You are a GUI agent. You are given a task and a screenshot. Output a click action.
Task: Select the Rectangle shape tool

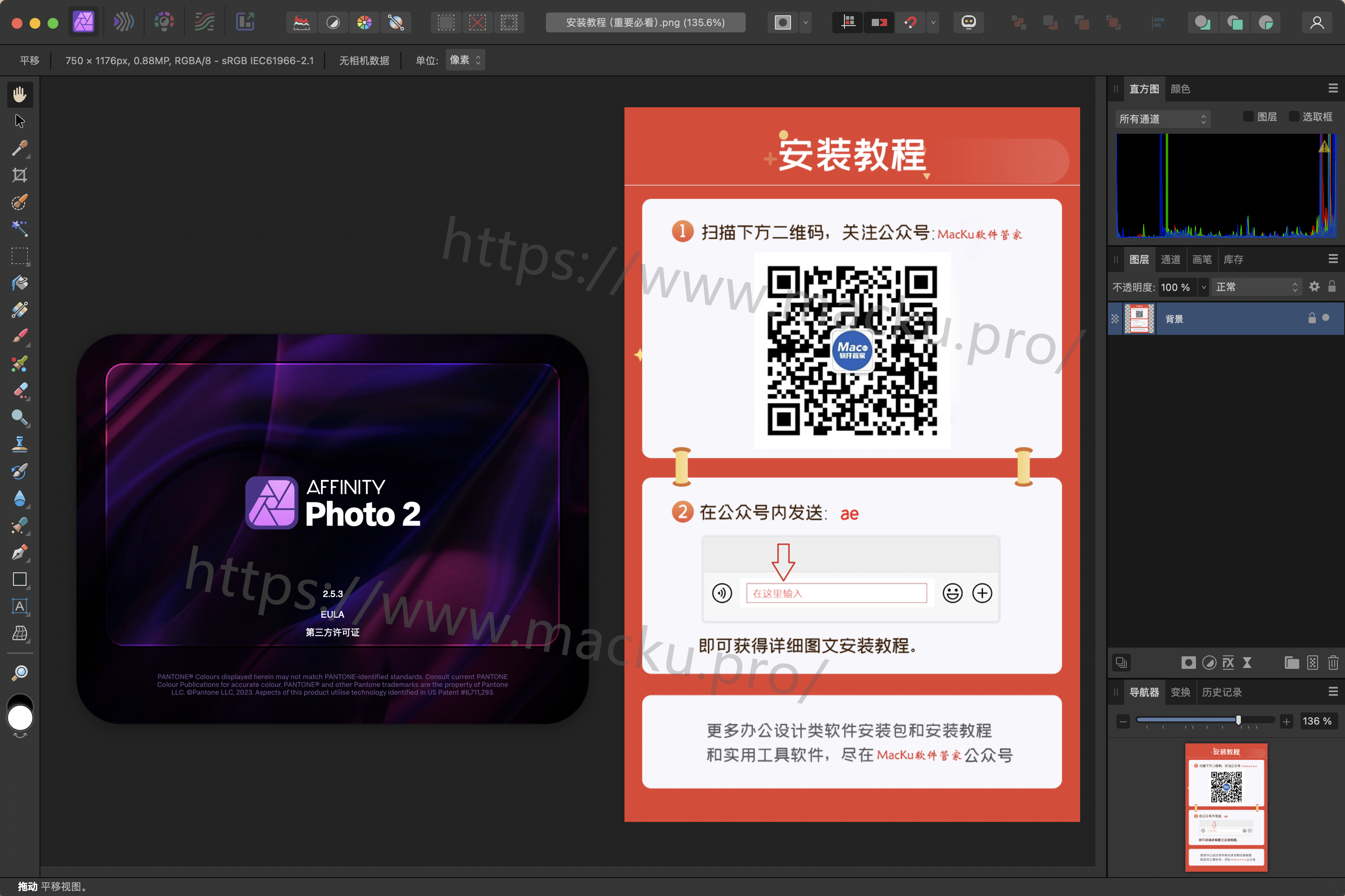point(20,580)
